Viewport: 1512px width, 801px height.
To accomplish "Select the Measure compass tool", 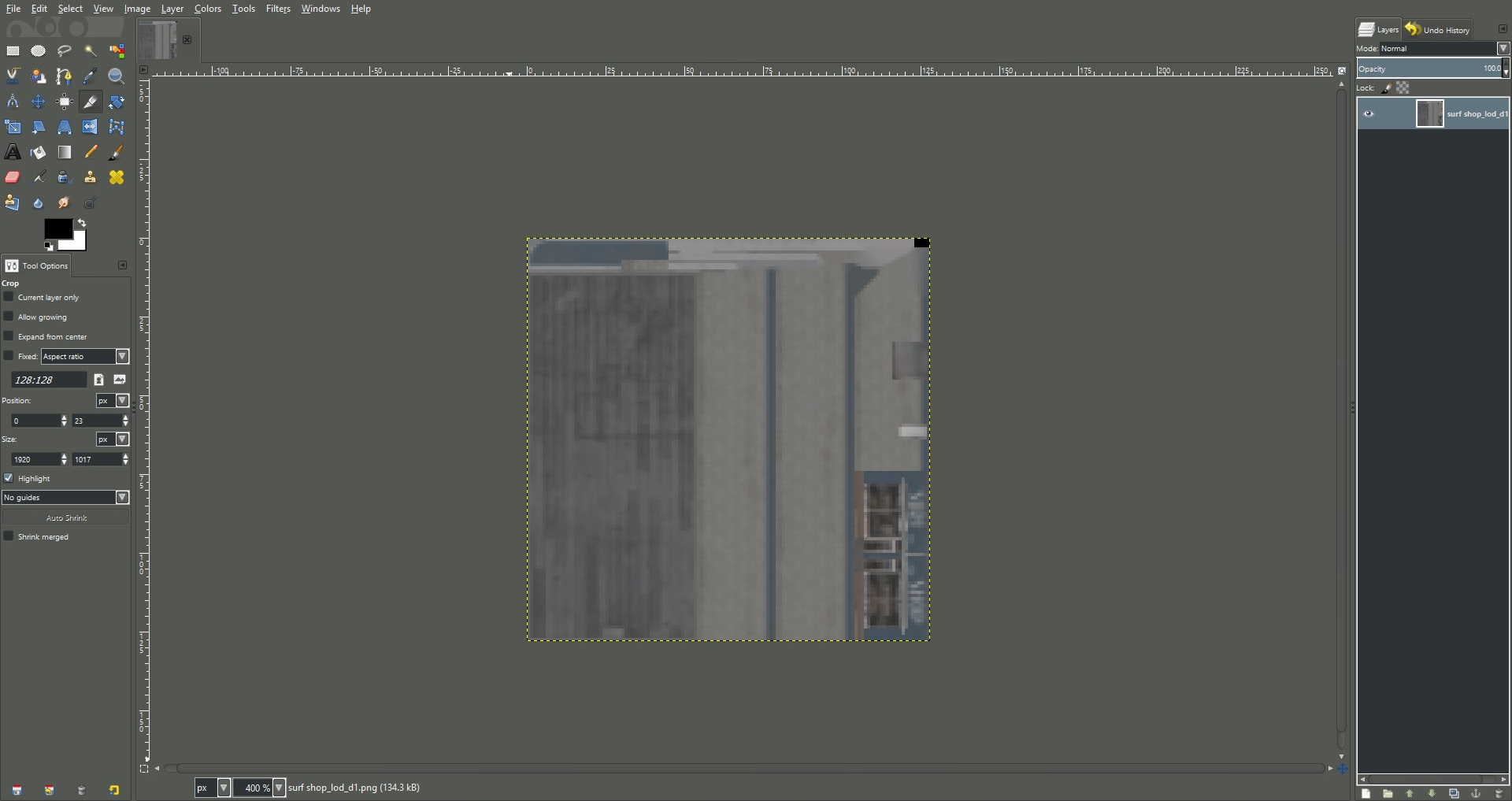I will click(x=13, y=102).
